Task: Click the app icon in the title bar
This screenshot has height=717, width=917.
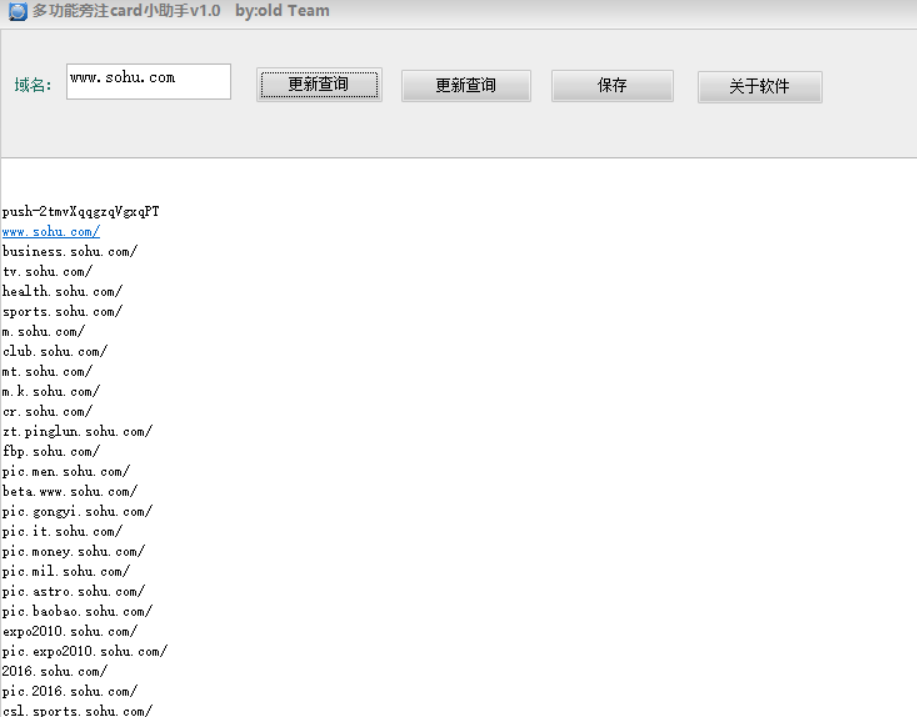Action: [18, 11]
